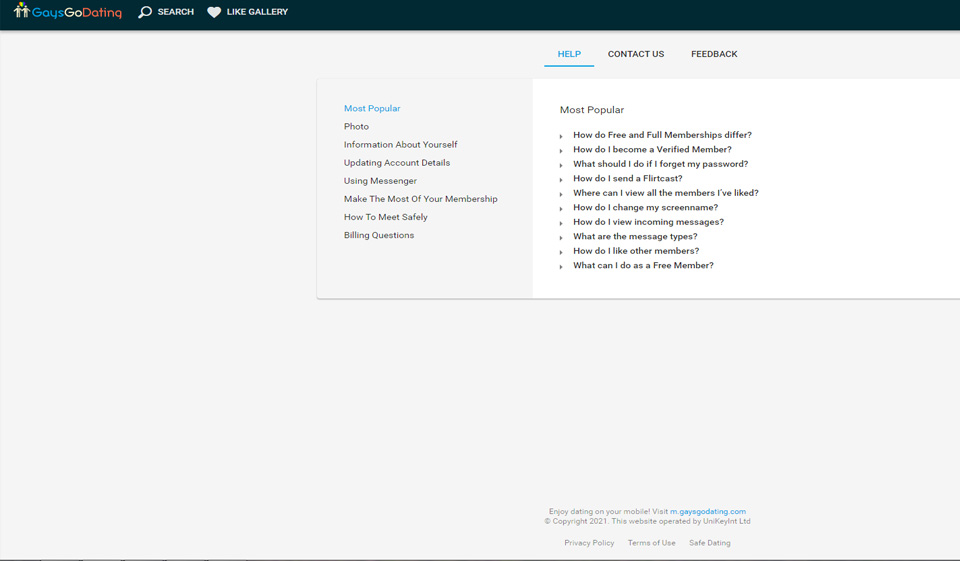Expand arrow next to Verified Member question
Viewport: 960px width, 561px height.
coord(562,151)
